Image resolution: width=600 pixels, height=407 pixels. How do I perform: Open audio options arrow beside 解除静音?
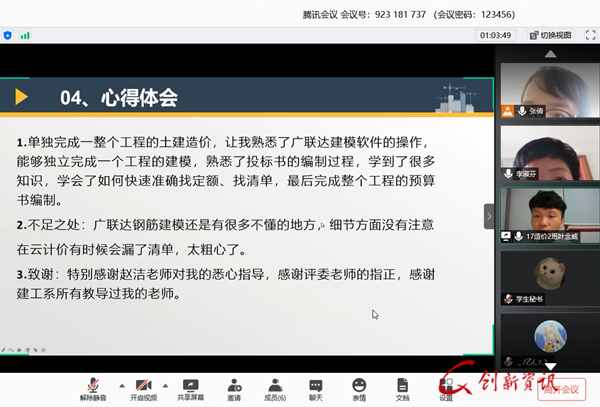(122, 386)
